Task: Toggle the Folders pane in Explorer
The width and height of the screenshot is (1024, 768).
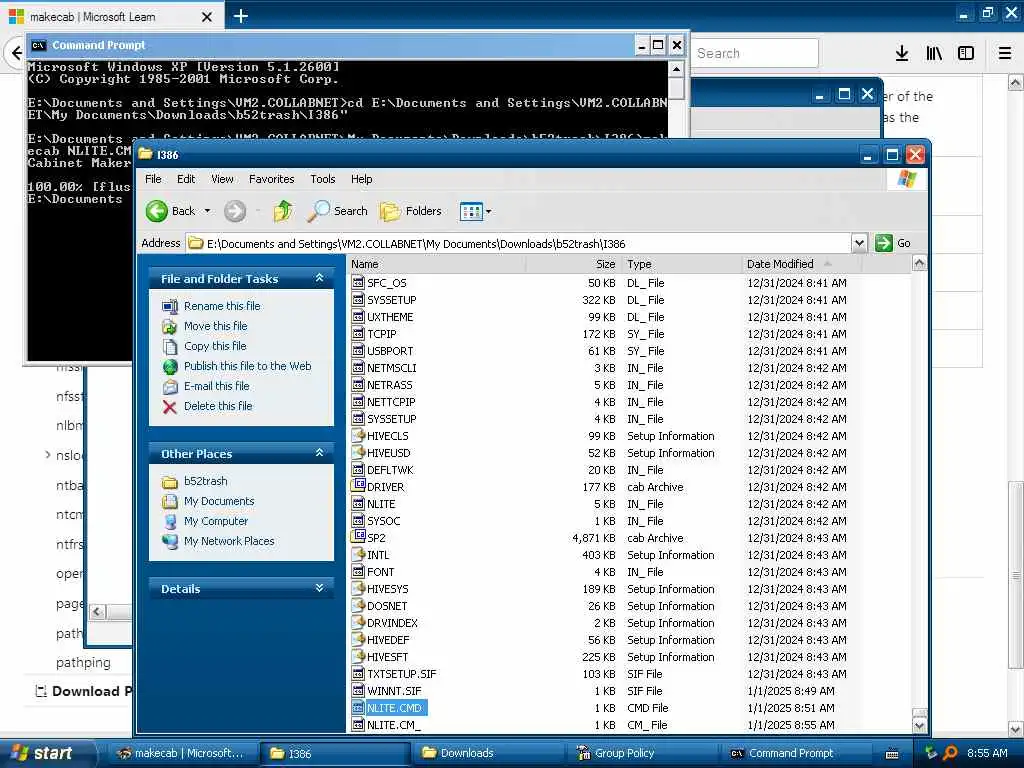Action: pyautogui.click(x=411, y=211)
